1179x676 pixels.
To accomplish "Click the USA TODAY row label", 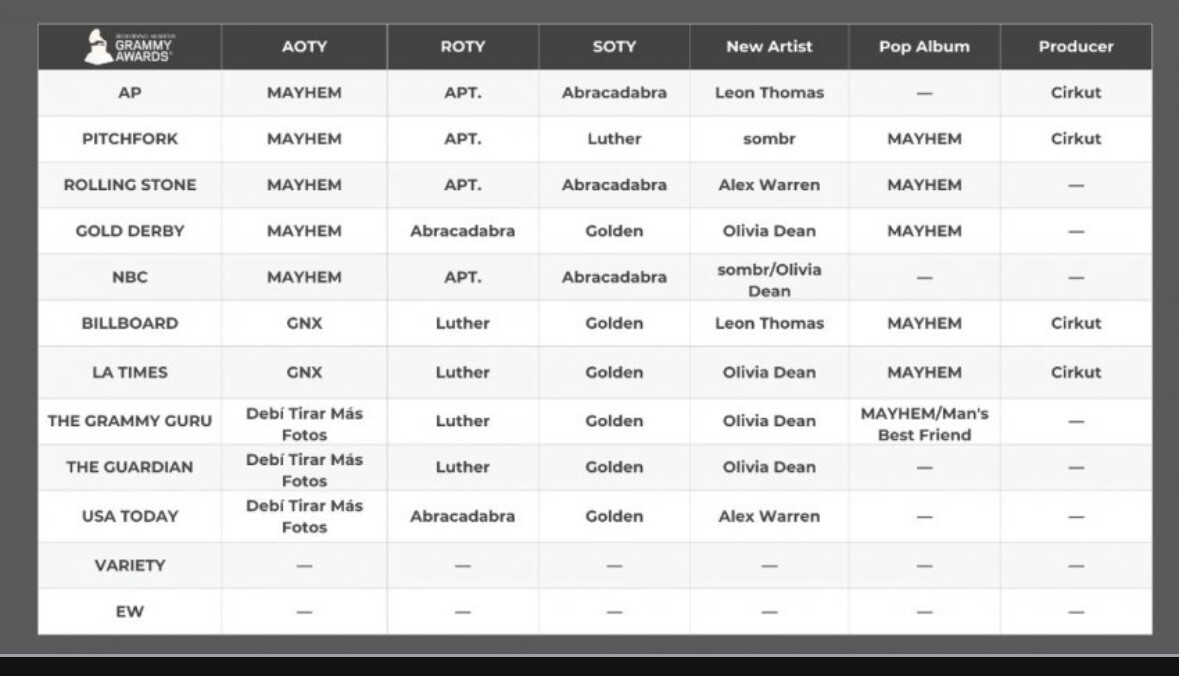I will (x=129, y=517).
